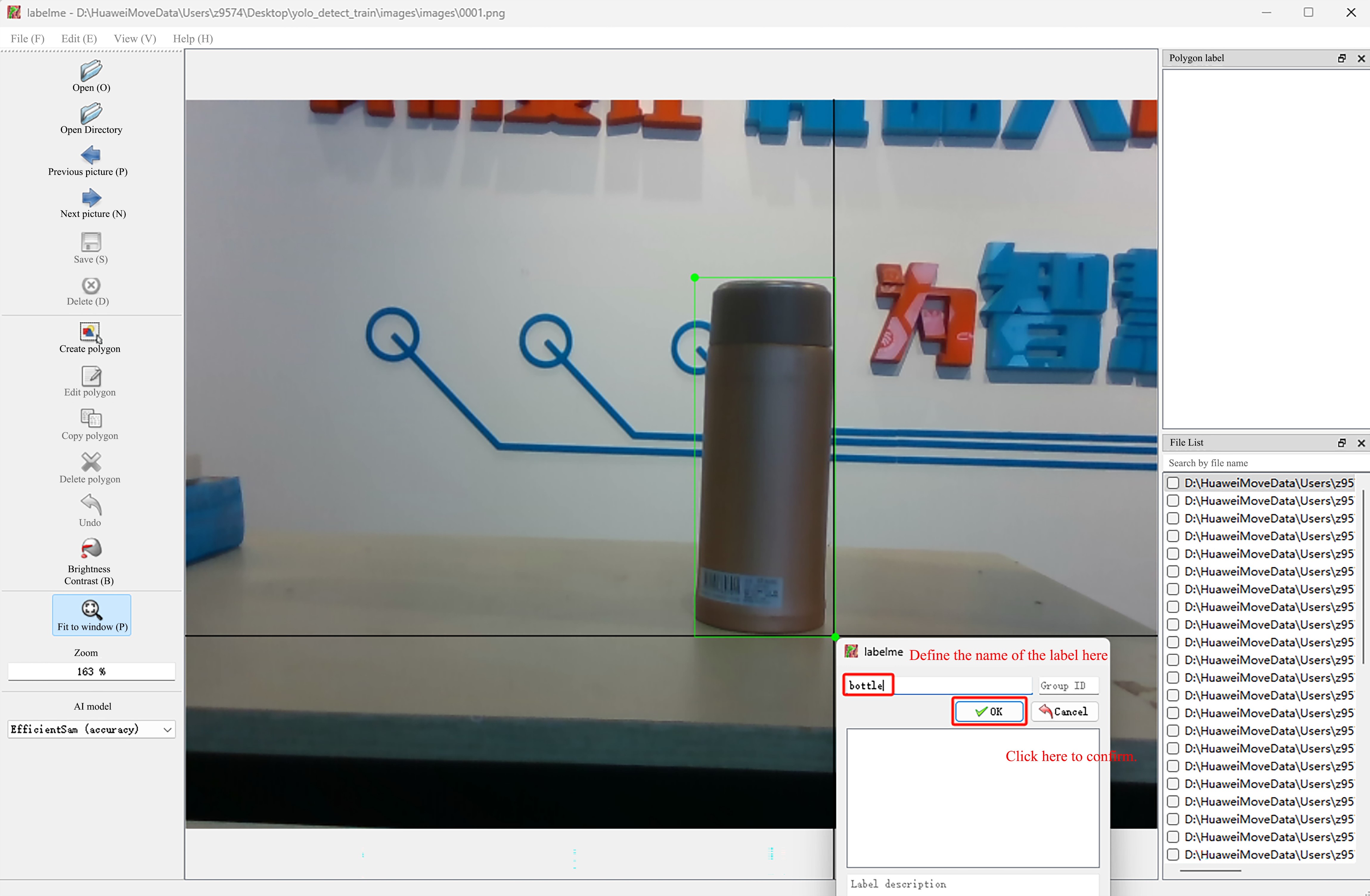Viewport: 1370px width, 896px height.
Task: Expand the EfficientSam AI model dropdown
Action: coord(167,730)
